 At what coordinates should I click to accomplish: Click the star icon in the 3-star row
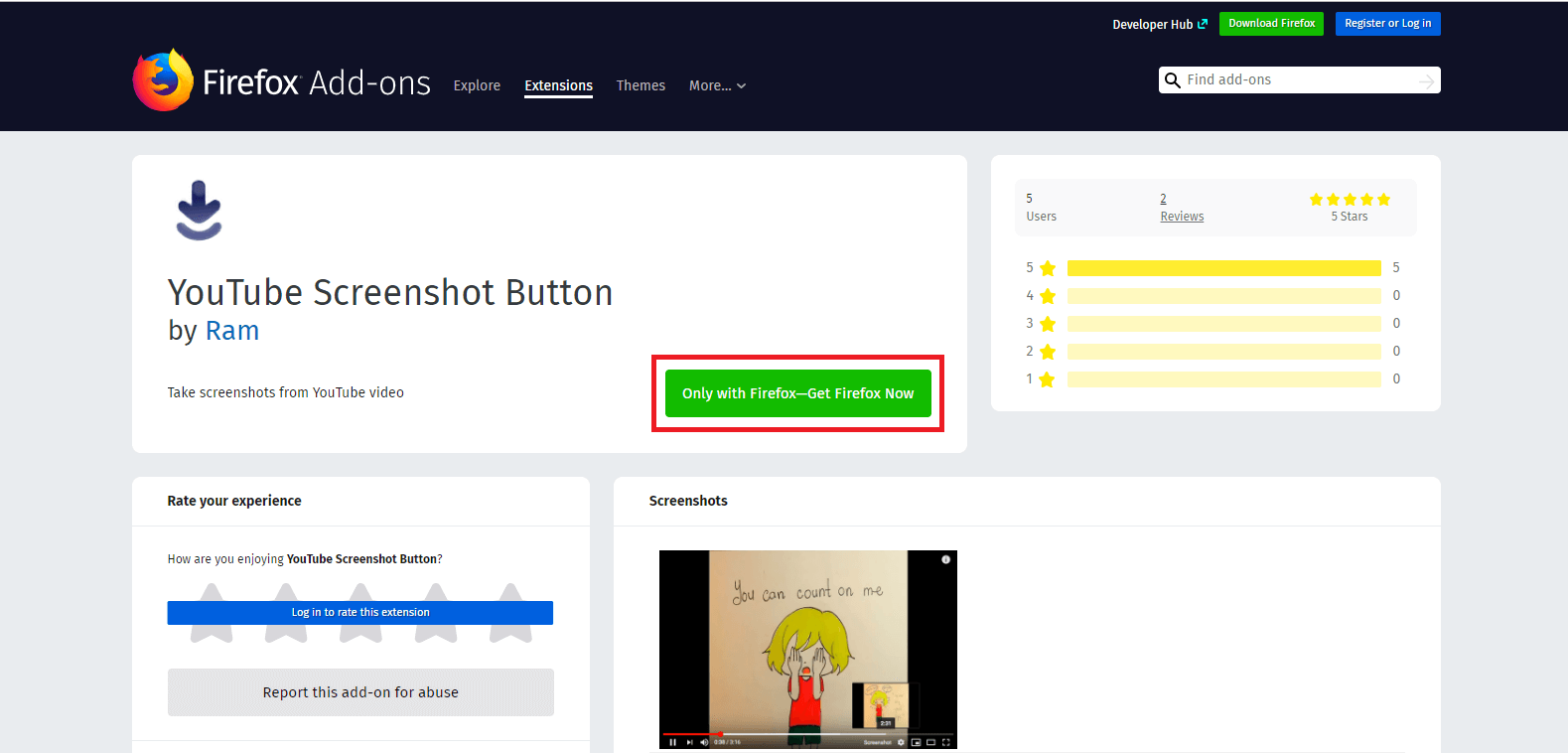point(1048,324)
